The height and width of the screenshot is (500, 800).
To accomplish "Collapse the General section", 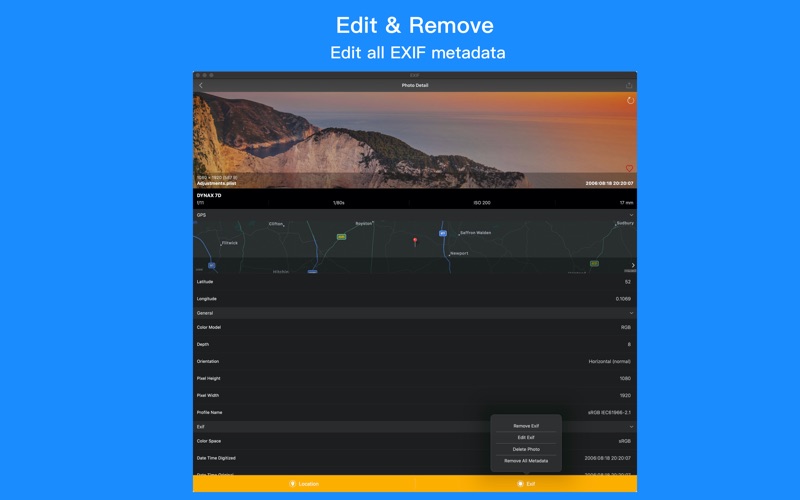I will tap(631, 313).
